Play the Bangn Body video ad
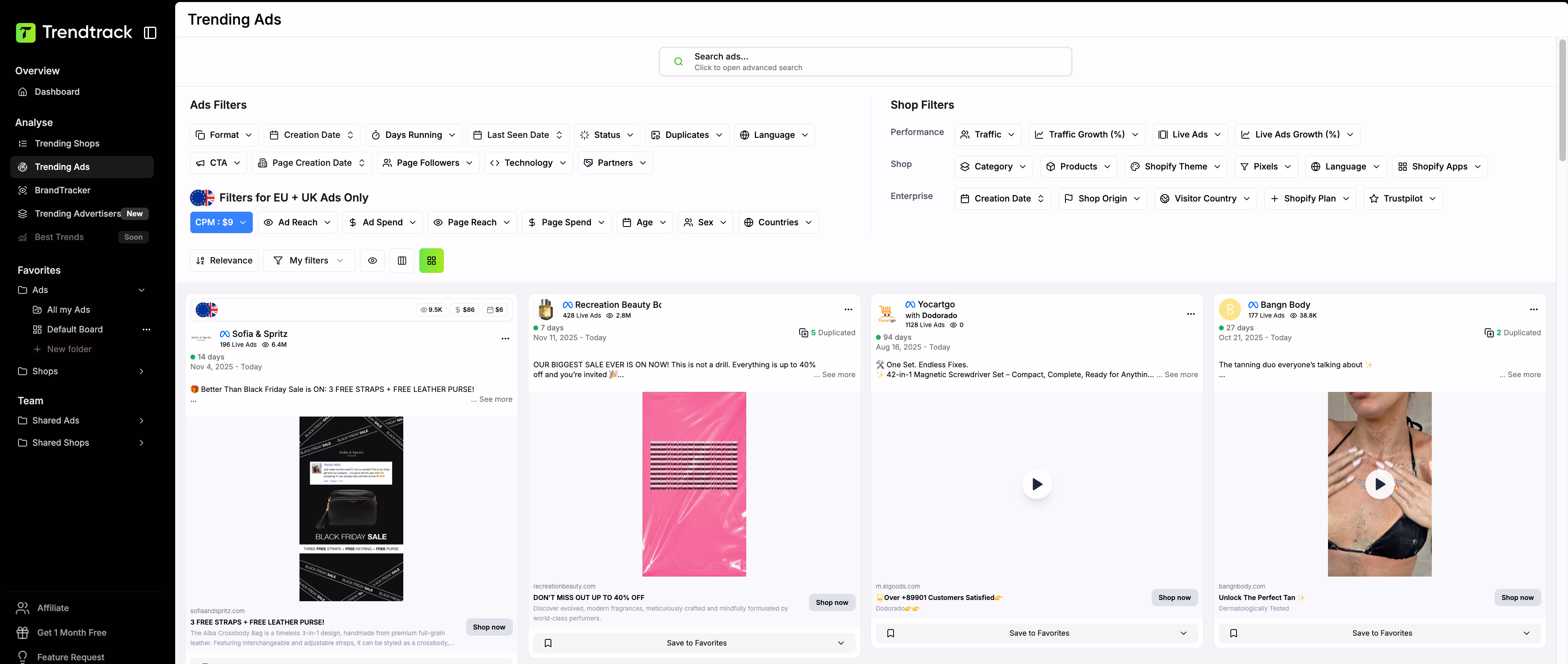Image resolution: width=1568 pixels, height=664 pixels. (x=1379, y=485)
